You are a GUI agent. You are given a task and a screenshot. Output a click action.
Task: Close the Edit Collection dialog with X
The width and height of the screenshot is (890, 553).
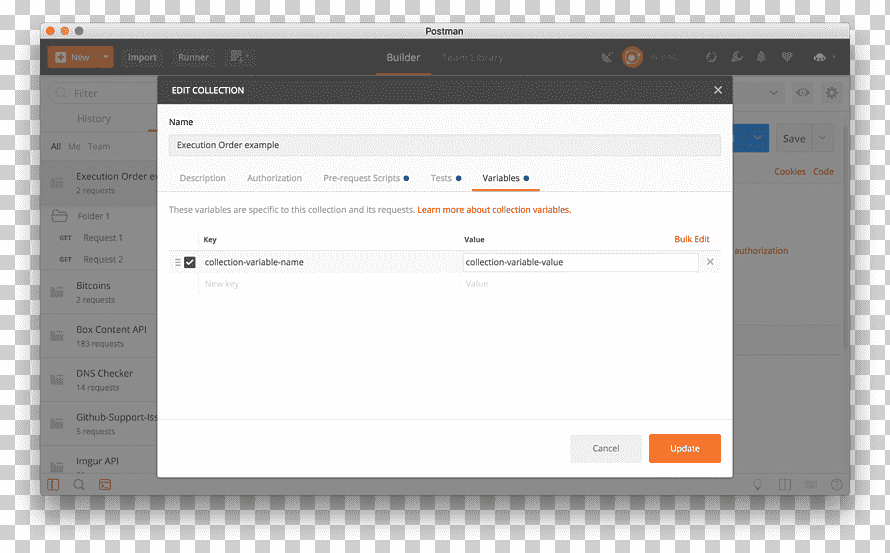tap(718, 90)
